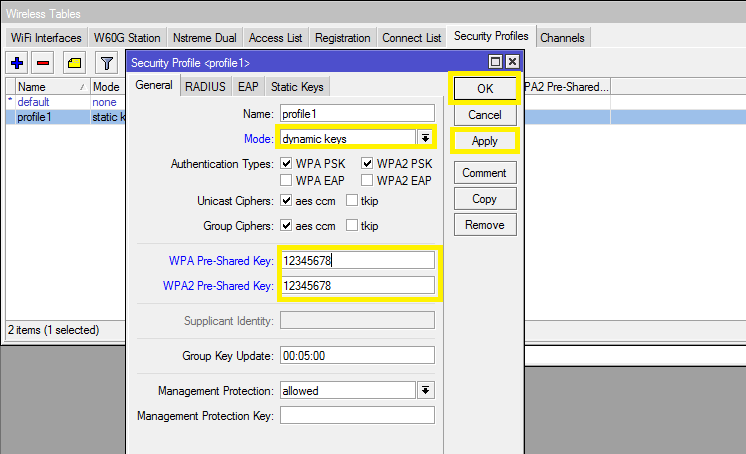Click the yellow comment note icon

click(75, 63)
